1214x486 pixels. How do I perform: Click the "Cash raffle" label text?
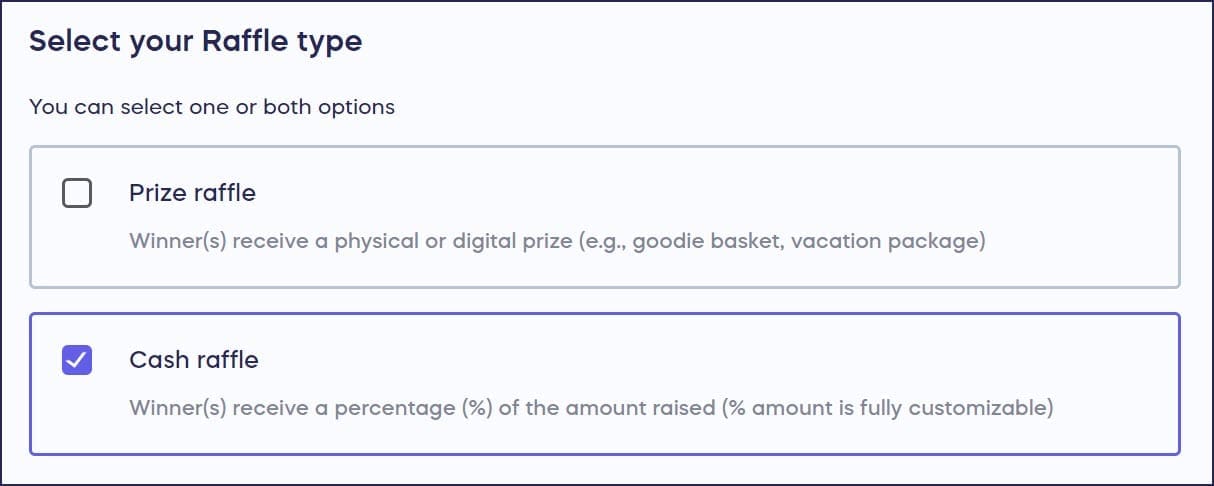[x=194, y=360]
